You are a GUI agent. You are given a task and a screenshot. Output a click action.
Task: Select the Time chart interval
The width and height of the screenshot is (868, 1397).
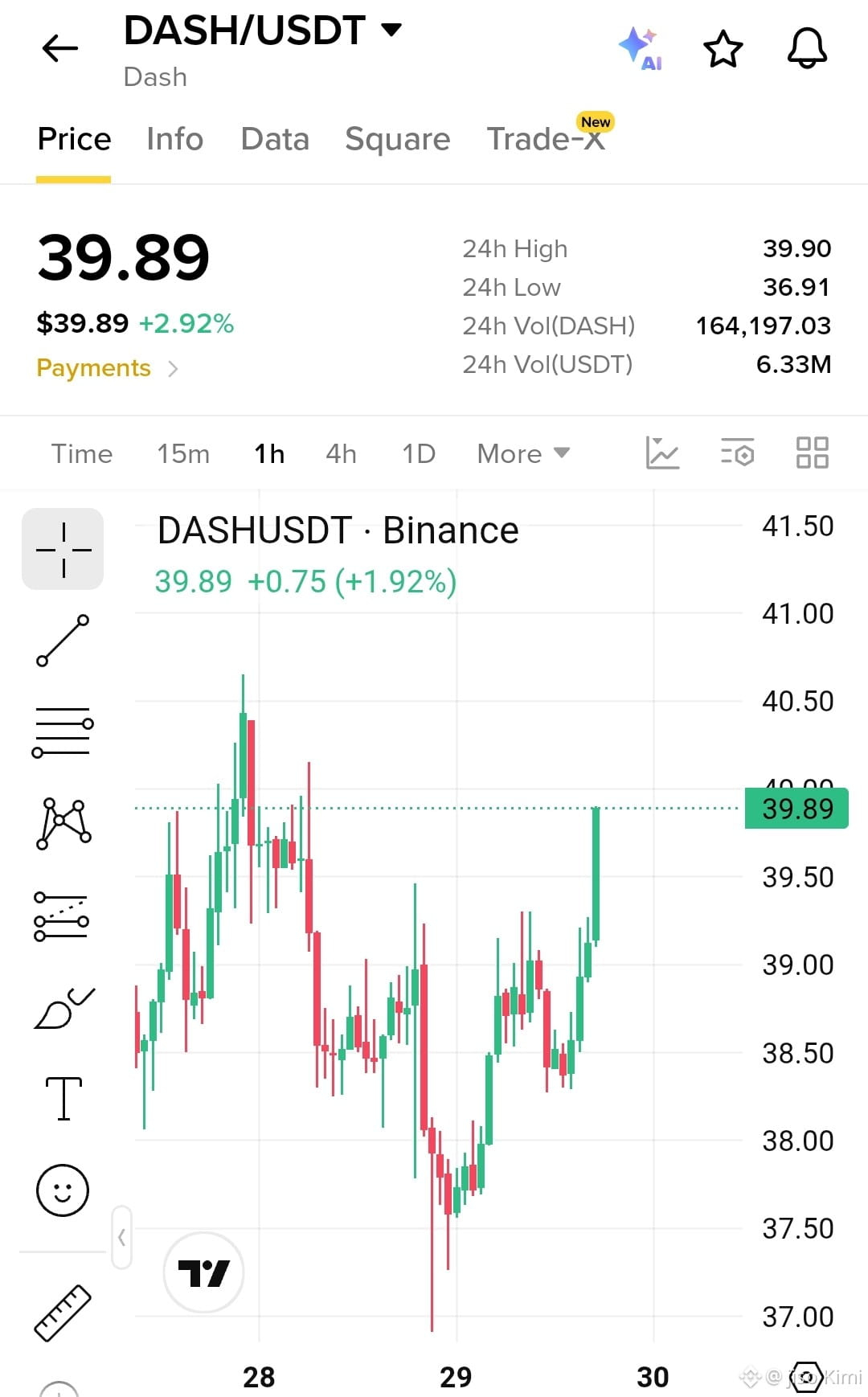tap(82, 453)
